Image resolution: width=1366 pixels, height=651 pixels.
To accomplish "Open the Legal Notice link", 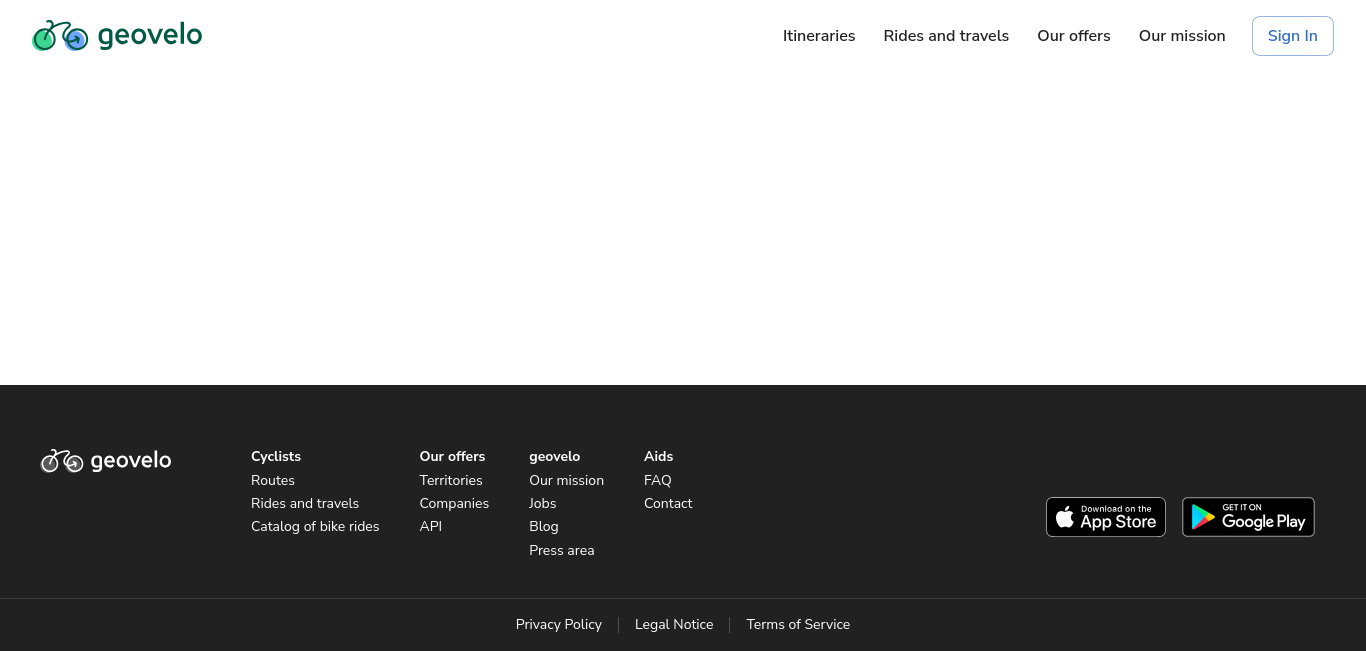I will point(674,624).
